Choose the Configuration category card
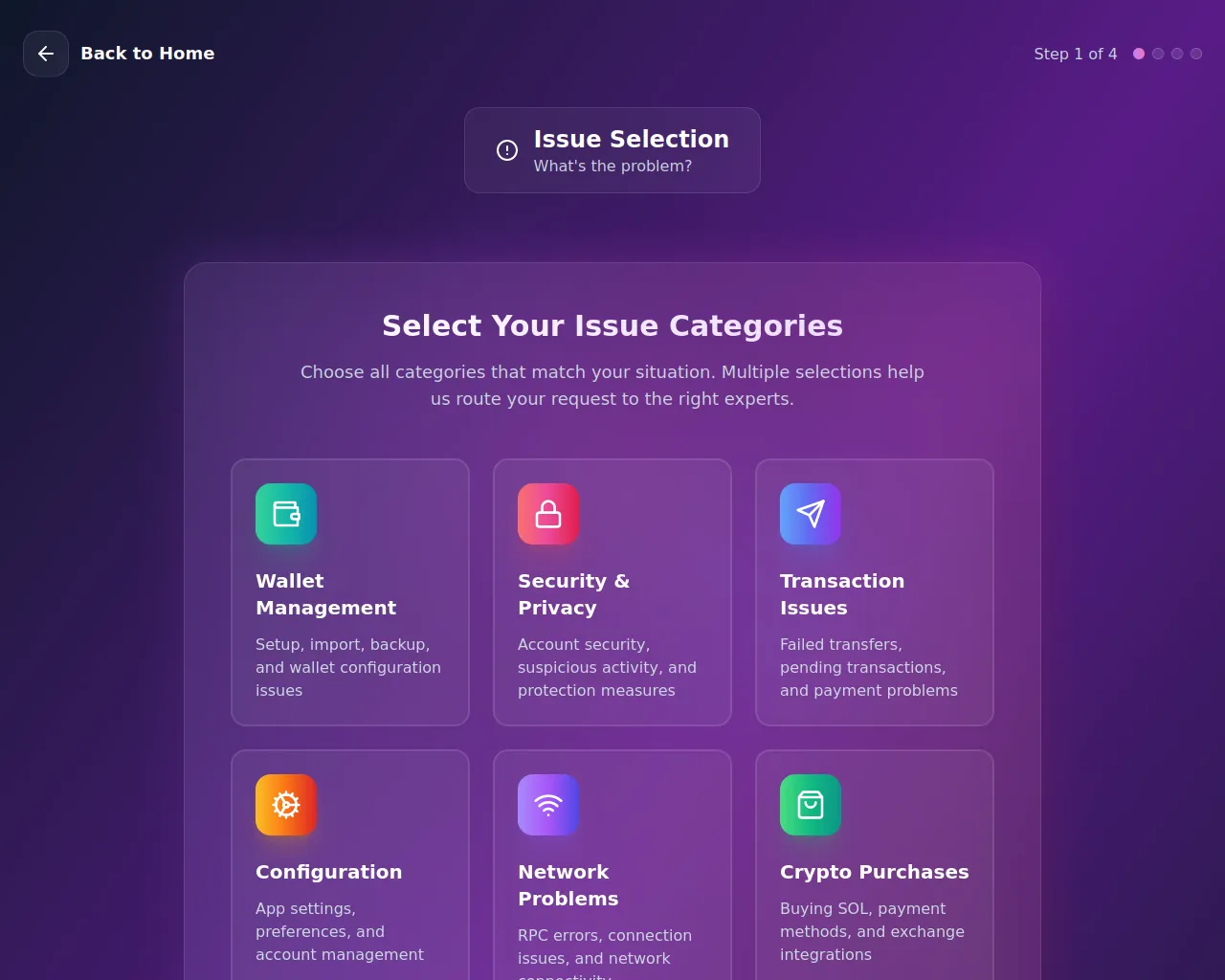1225x980 pixels. point(350,865)
